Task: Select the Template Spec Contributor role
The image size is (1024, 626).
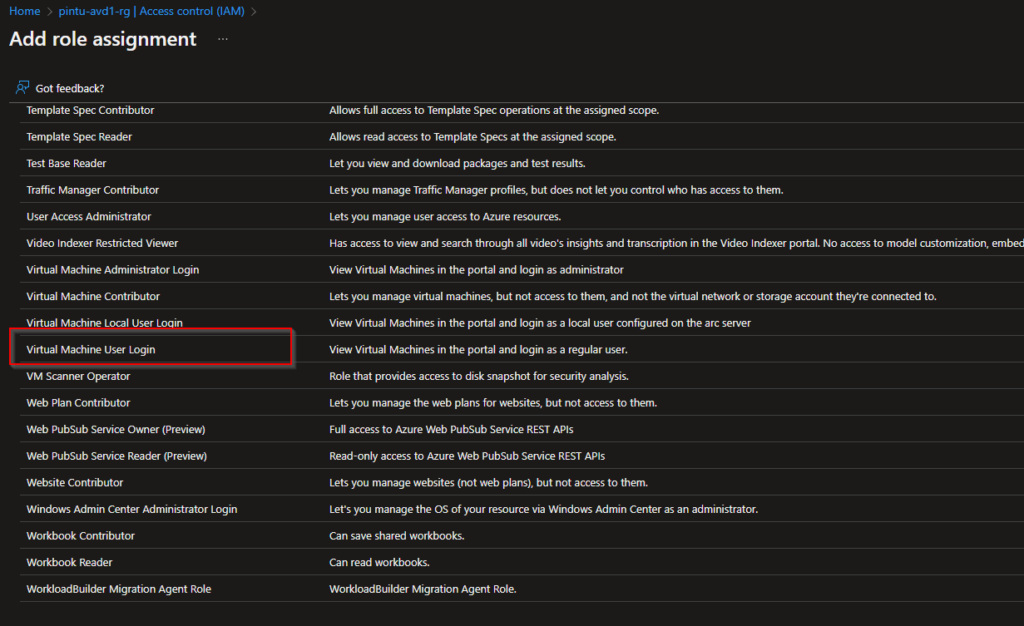Action: coord(90,110)
